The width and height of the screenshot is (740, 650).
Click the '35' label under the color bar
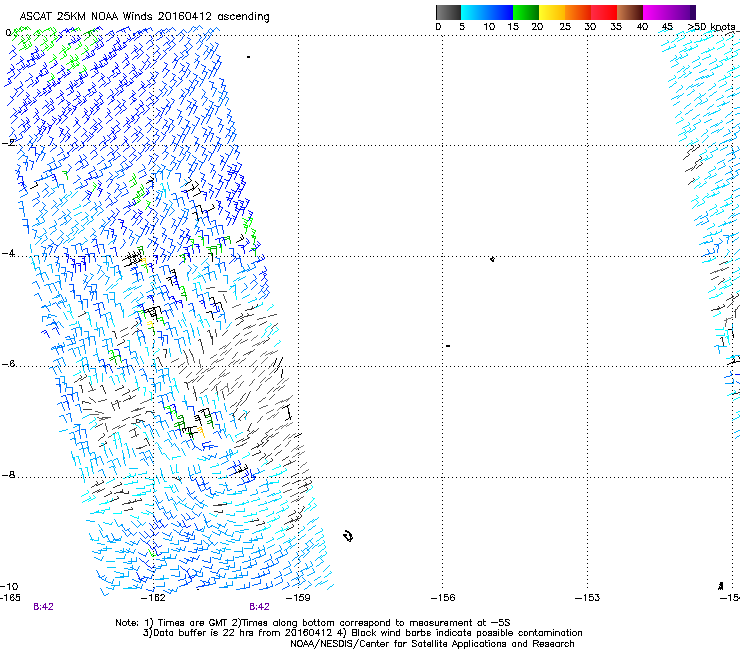point(616,27)
